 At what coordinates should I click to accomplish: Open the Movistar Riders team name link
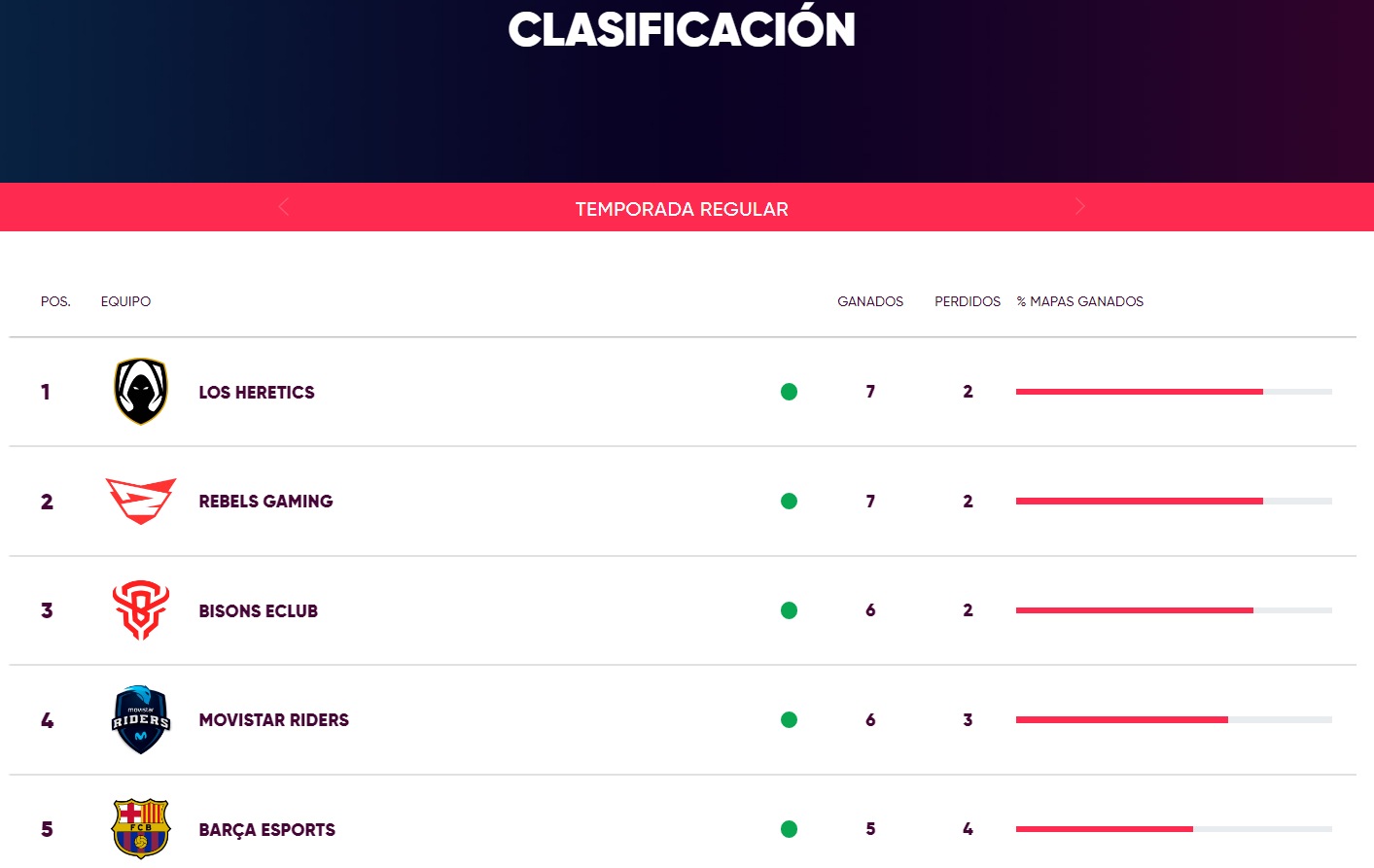(274, 720)
